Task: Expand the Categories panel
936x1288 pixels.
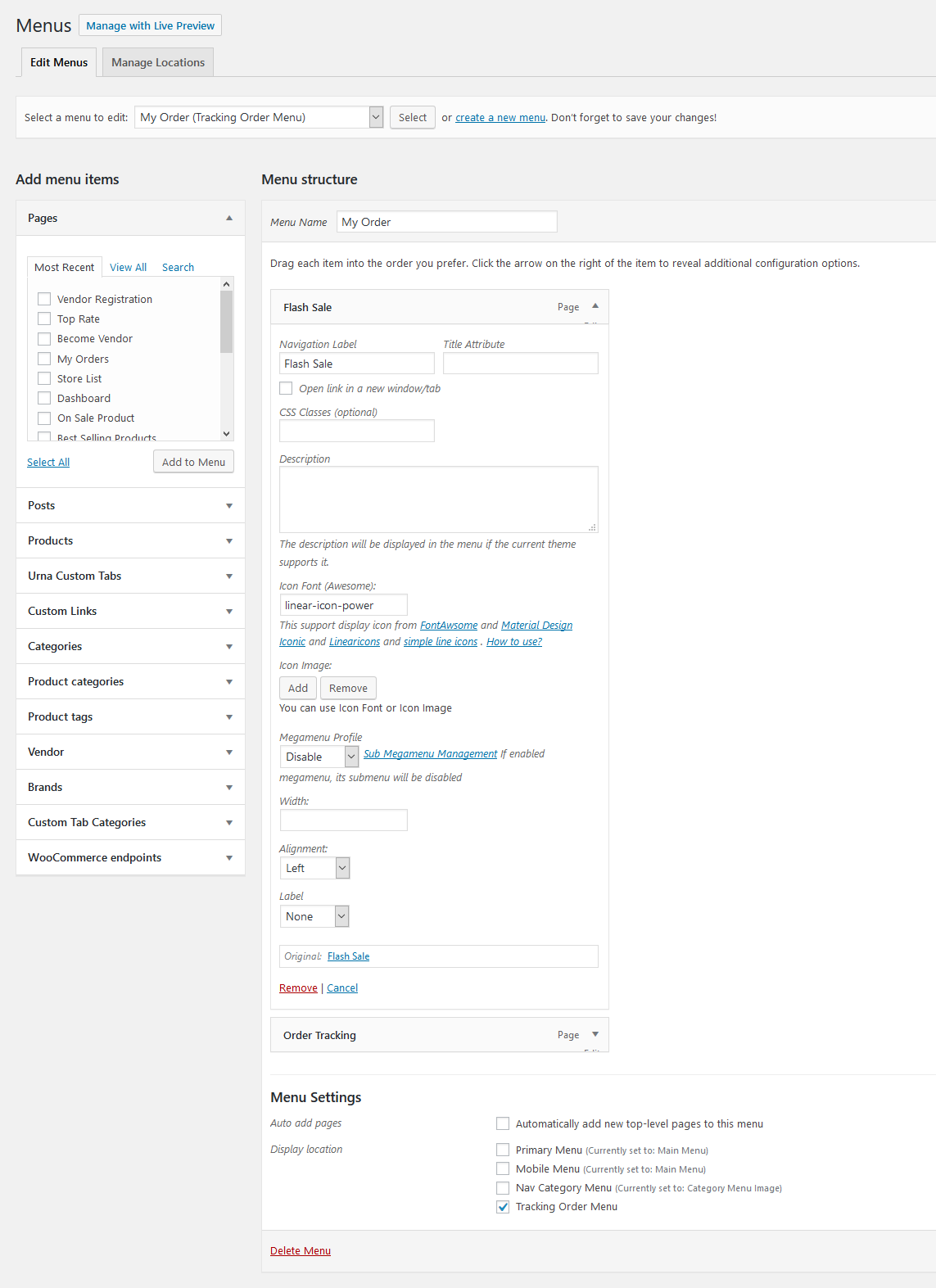Action: tap(130, 646)
